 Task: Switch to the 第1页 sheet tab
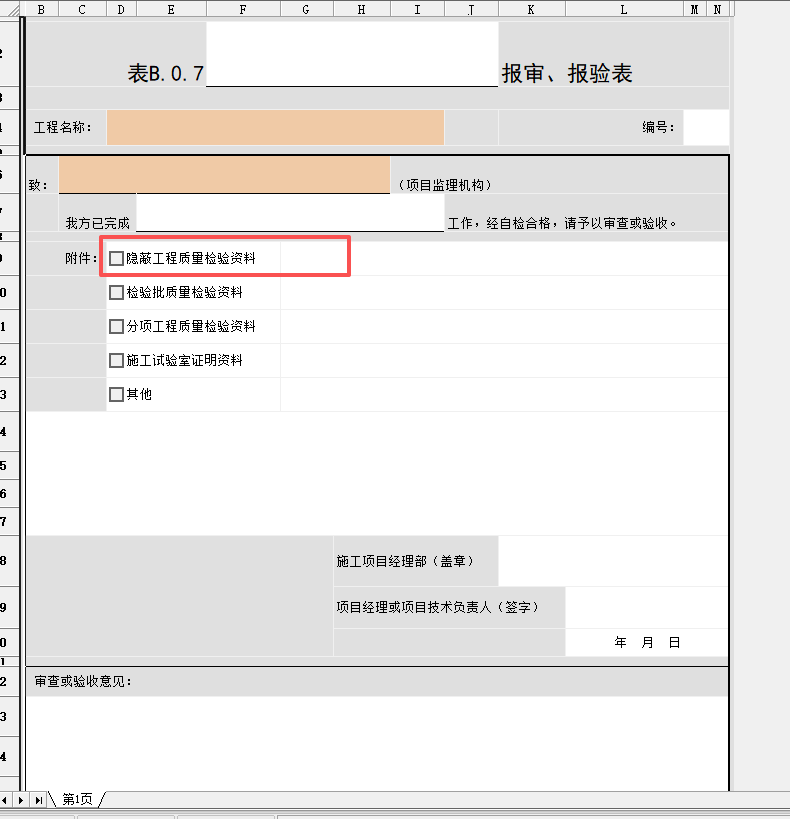coord(77,800)
